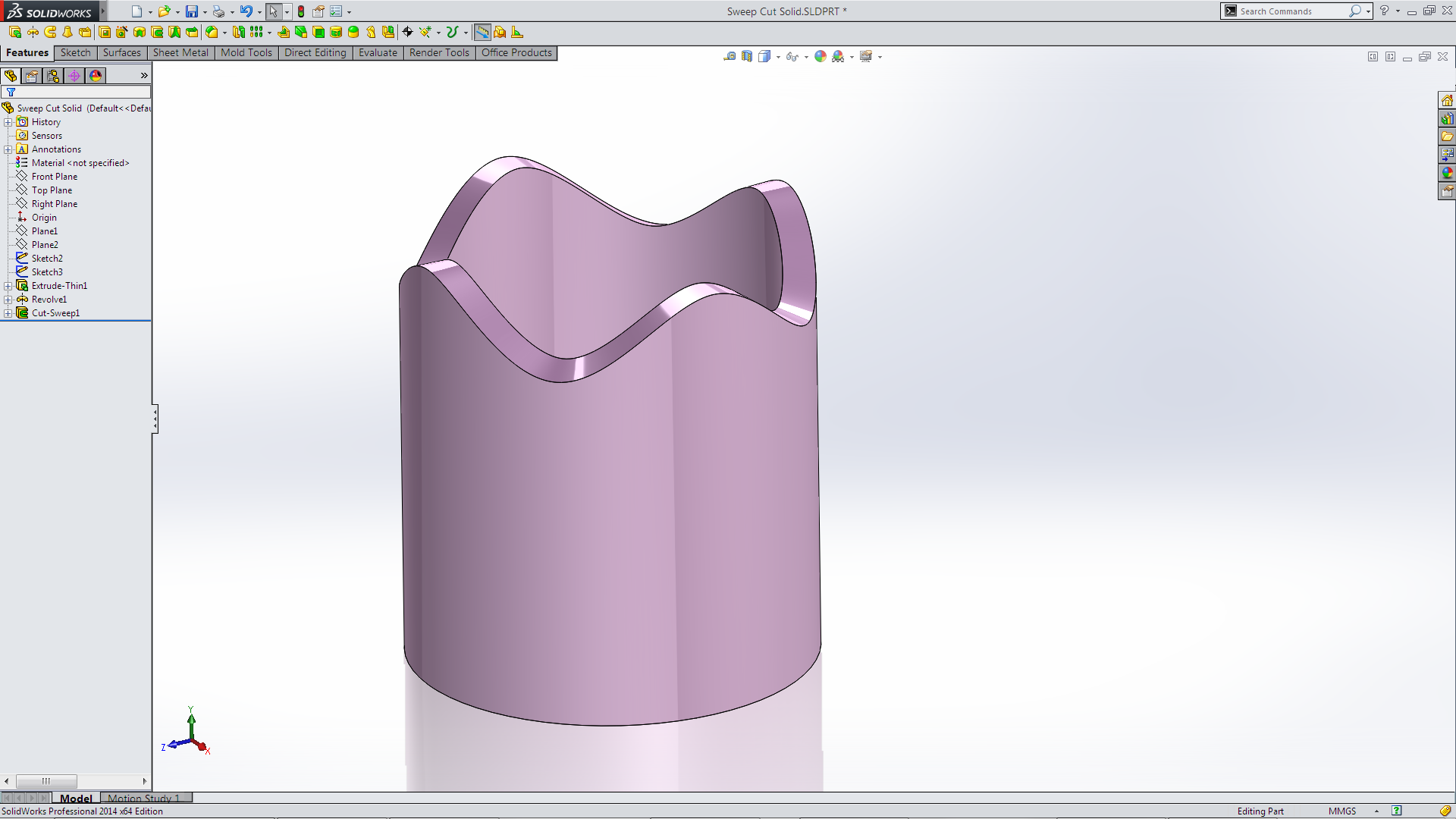Click the Section View icon
Viewport: 1456px width, 819px height.
(x=747, y=57)
